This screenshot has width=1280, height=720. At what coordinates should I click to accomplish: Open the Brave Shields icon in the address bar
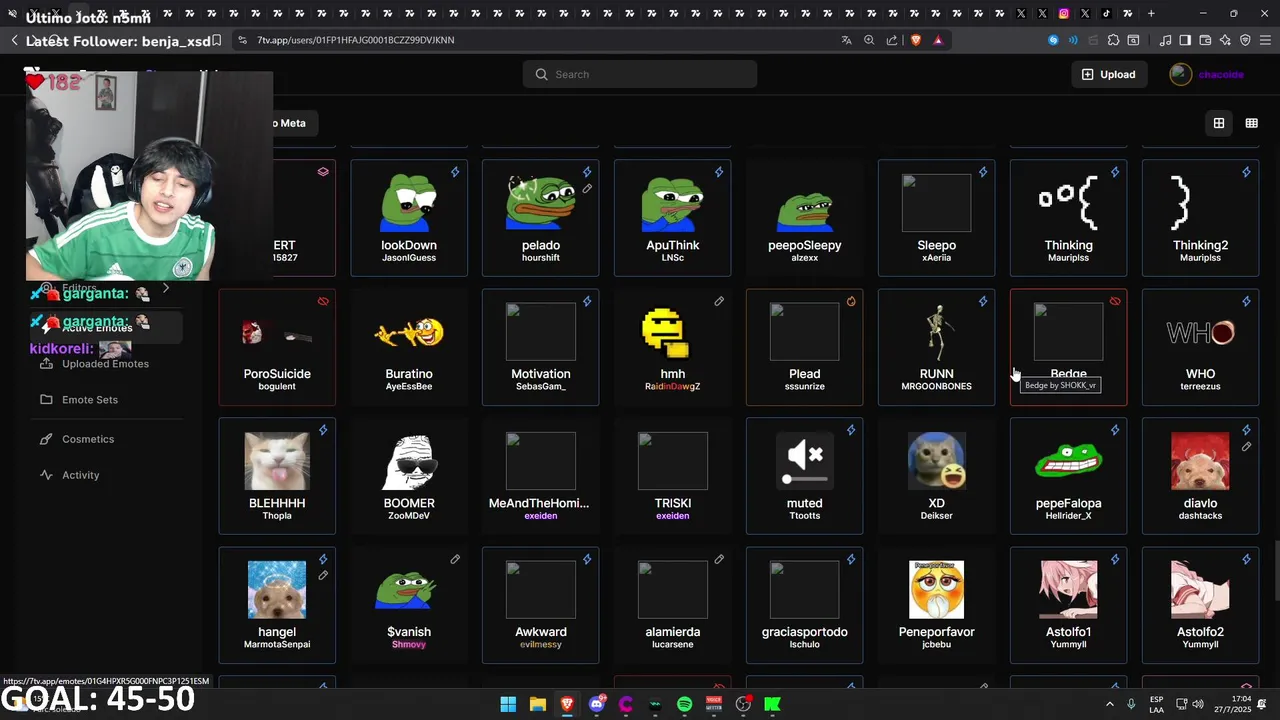[914, 40]
